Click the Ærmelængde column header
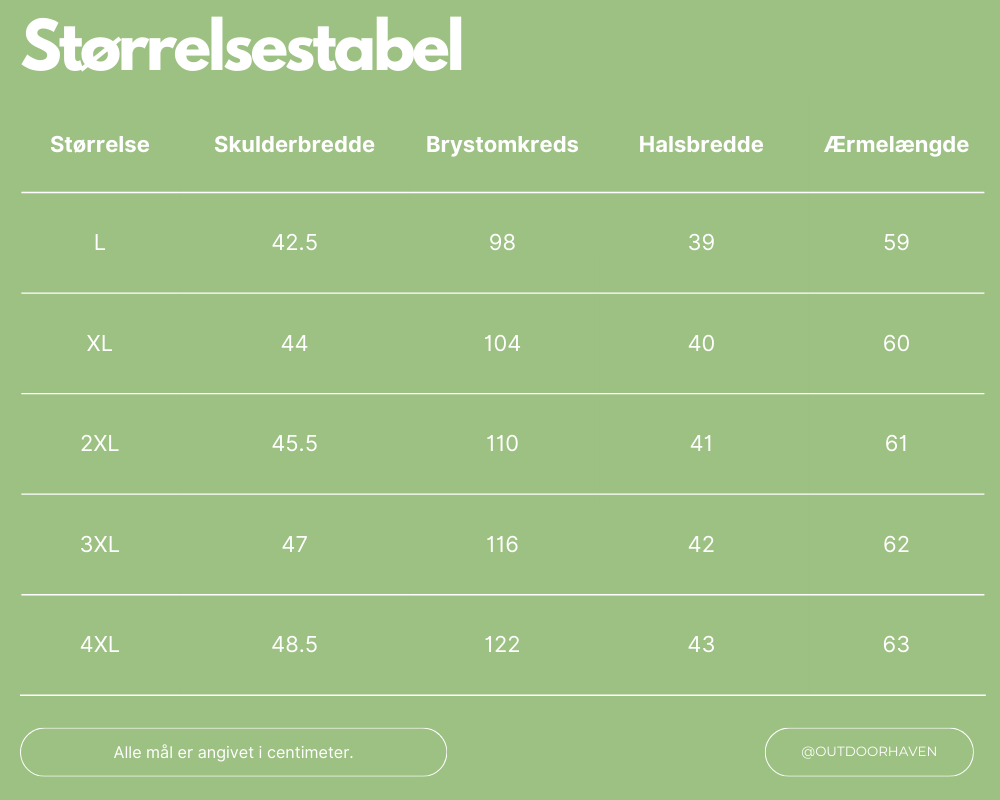 click(x=896, y=144)
